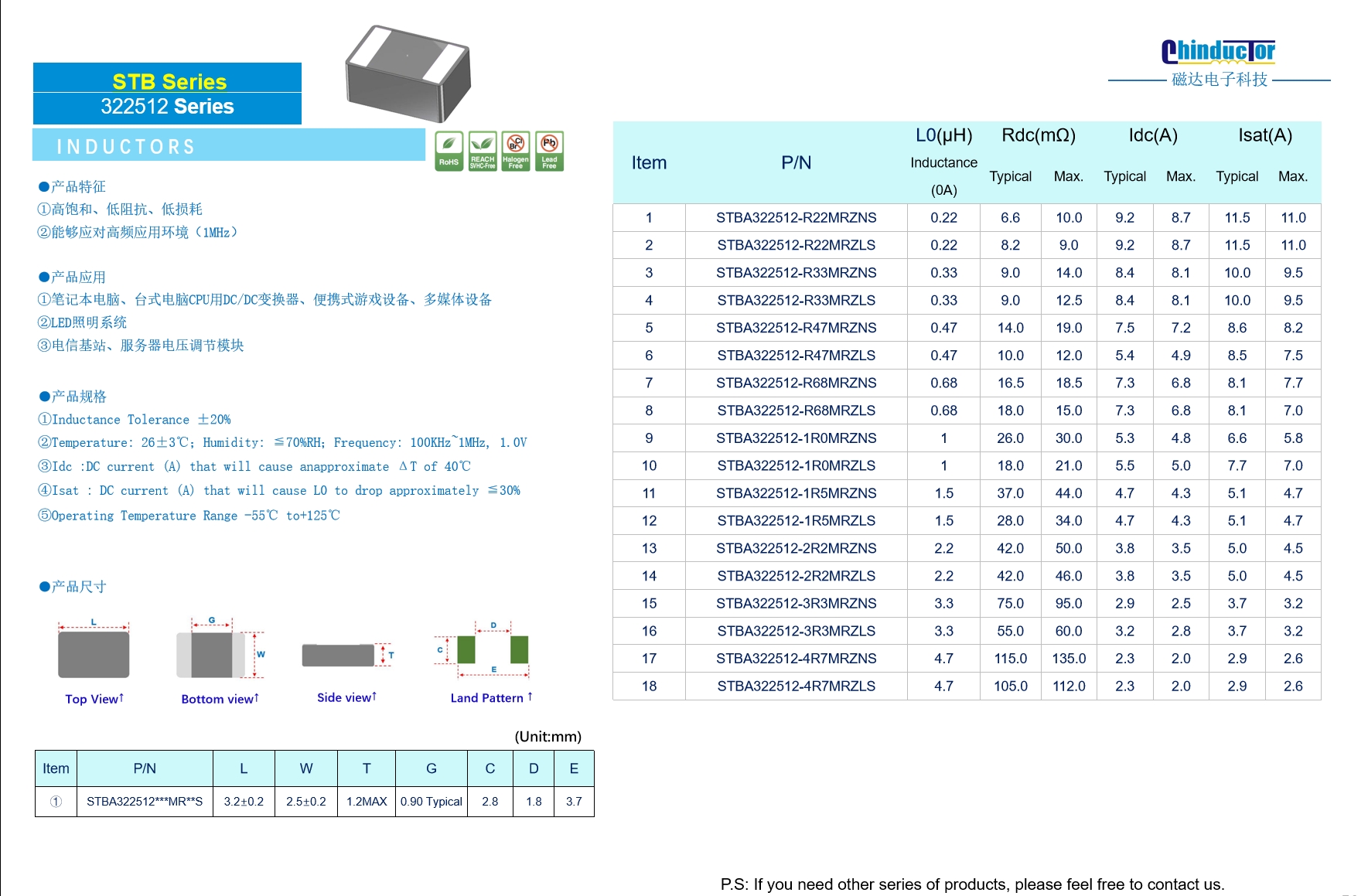
Task: Click the 产品特征 section heading
Action: pyautogui.click(x=72, y=187)
